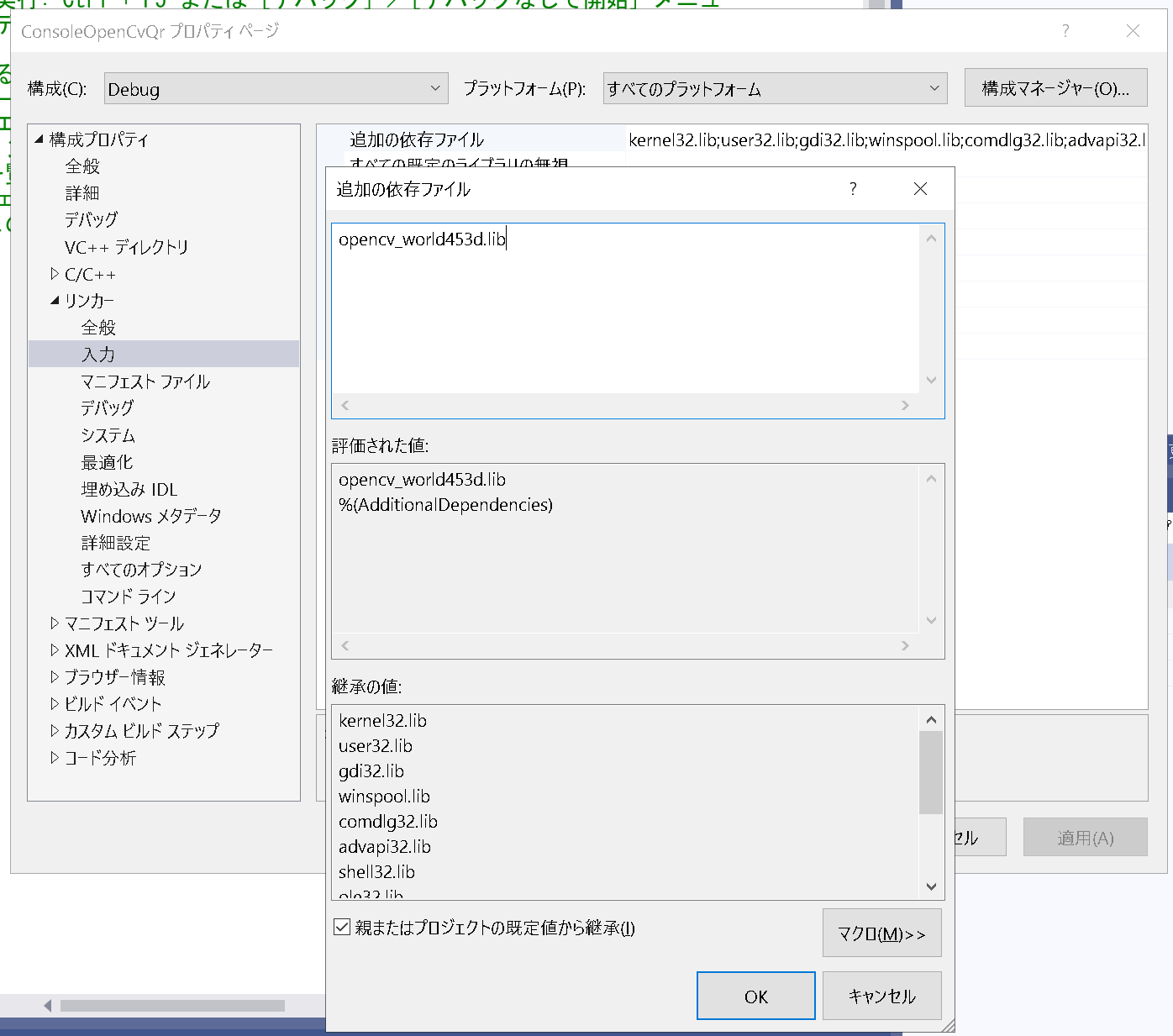Close the ConsoleOpenCvQr property pages window

click(1133, 31)
